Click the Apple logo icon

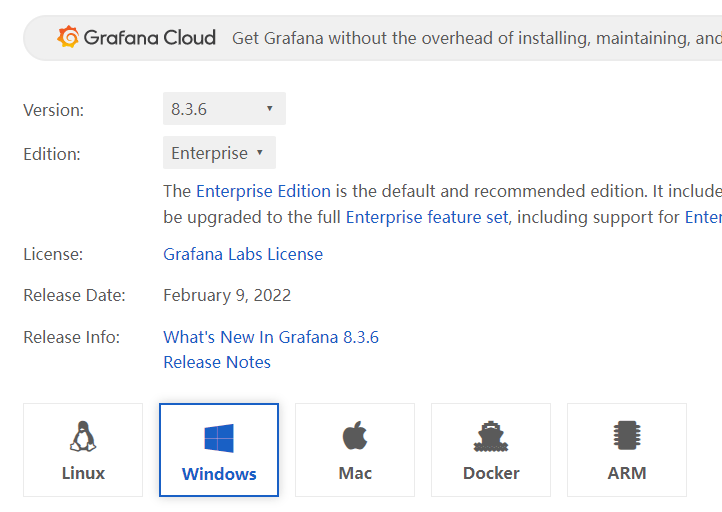coord(355,436)
